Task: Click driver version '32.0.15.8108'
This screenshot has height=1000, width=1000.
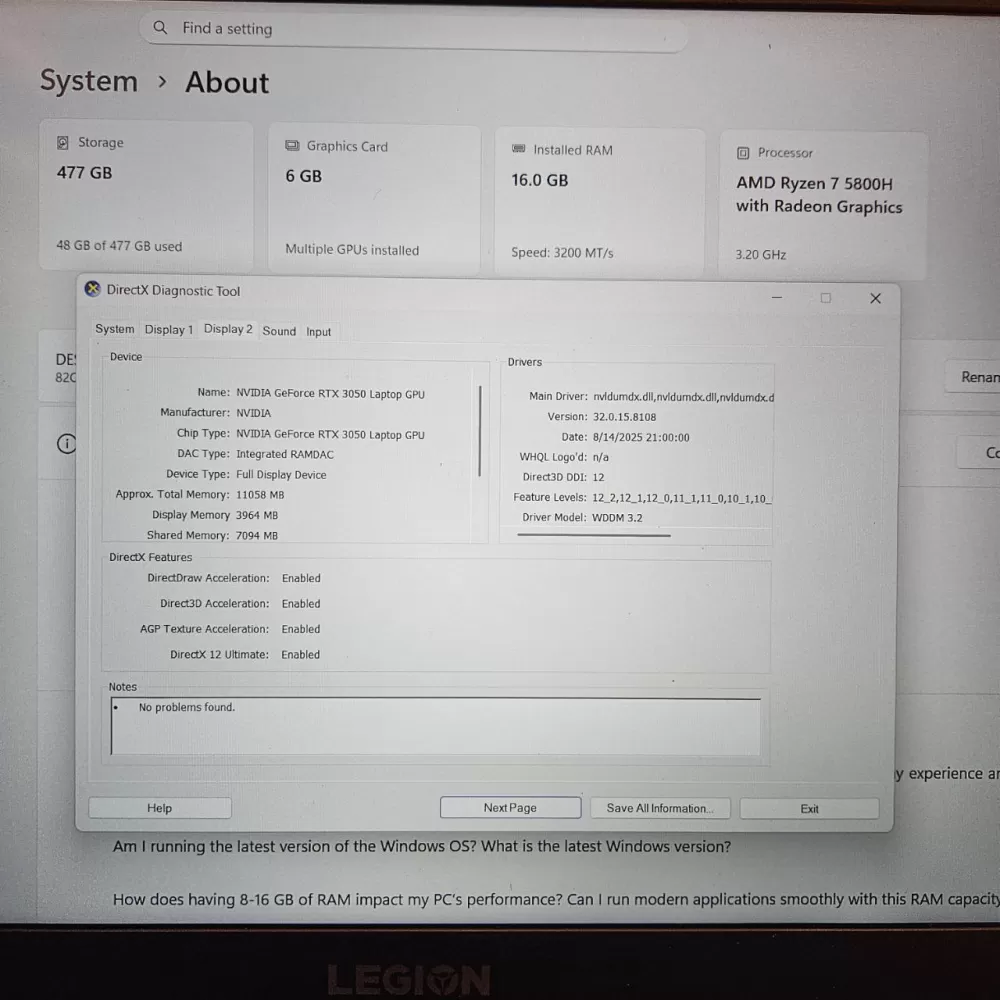Action: [624, 416]
